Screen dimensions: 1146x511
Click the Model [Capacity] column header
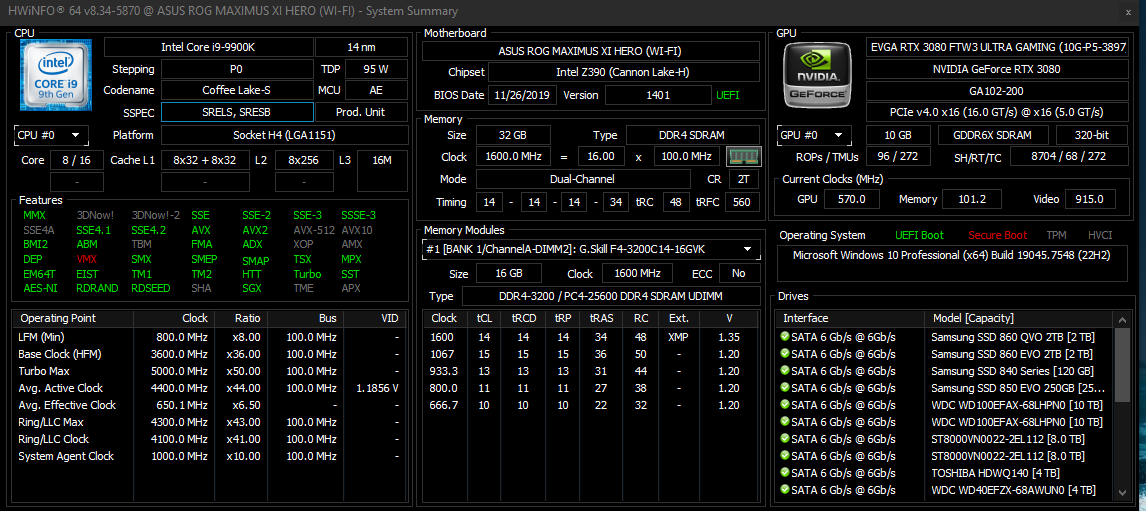(x=1019, y=319)
